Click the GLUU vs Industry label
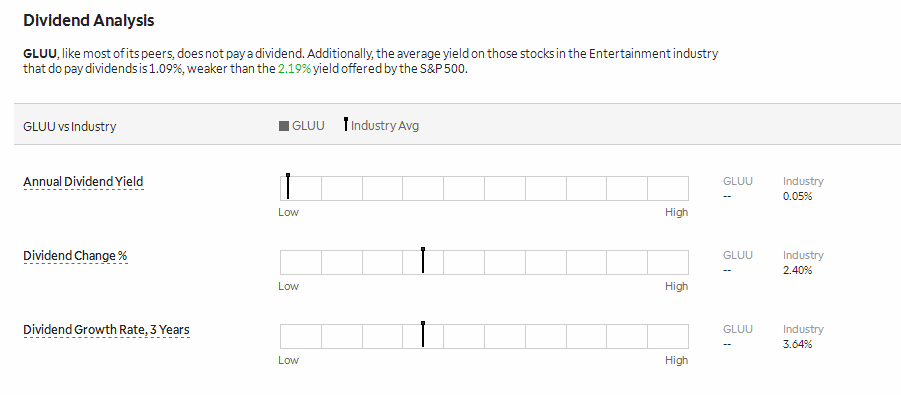This screenshot has height=395, width=901. (70, 126)
